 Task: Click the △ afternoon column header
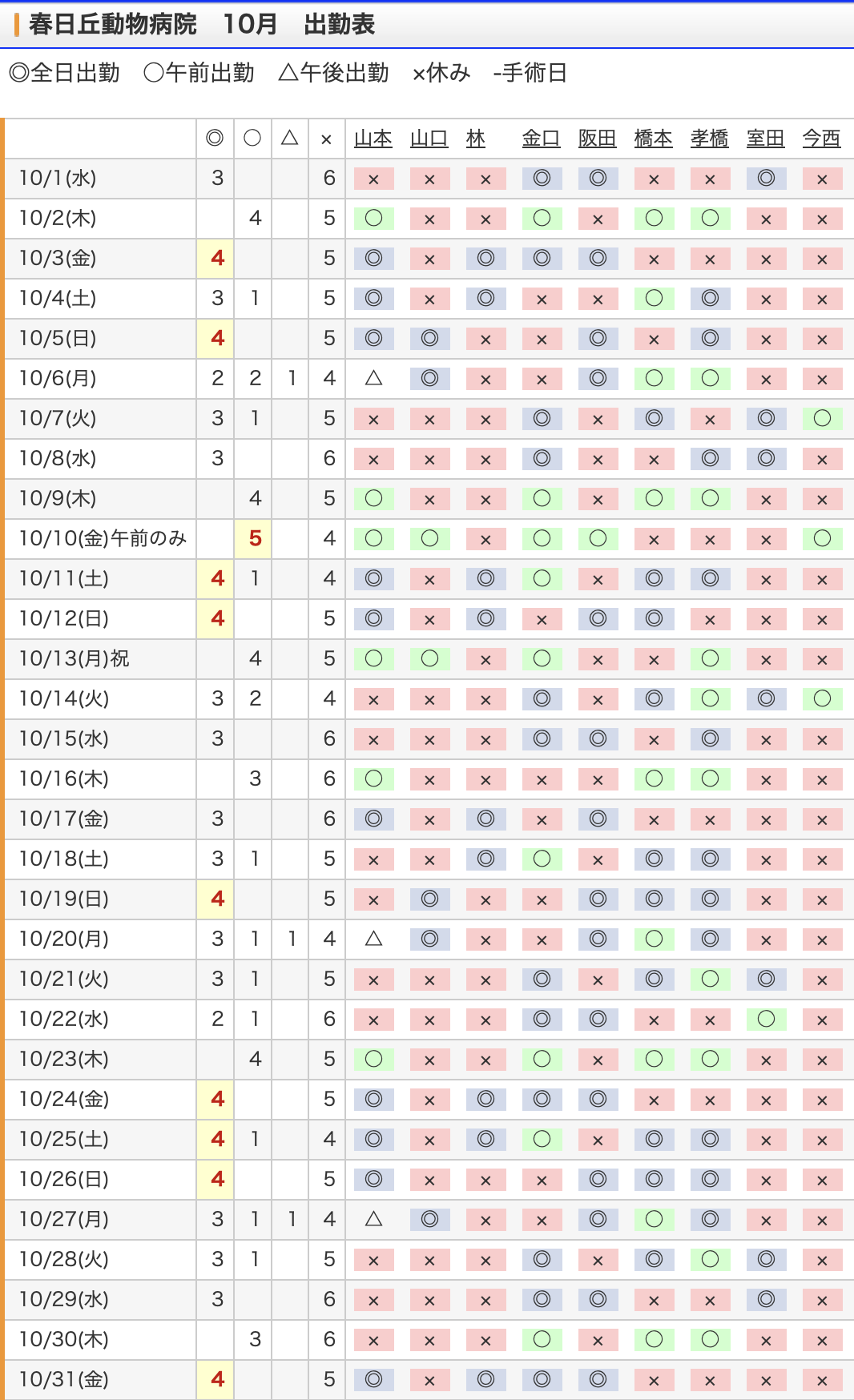pos(290,139)
